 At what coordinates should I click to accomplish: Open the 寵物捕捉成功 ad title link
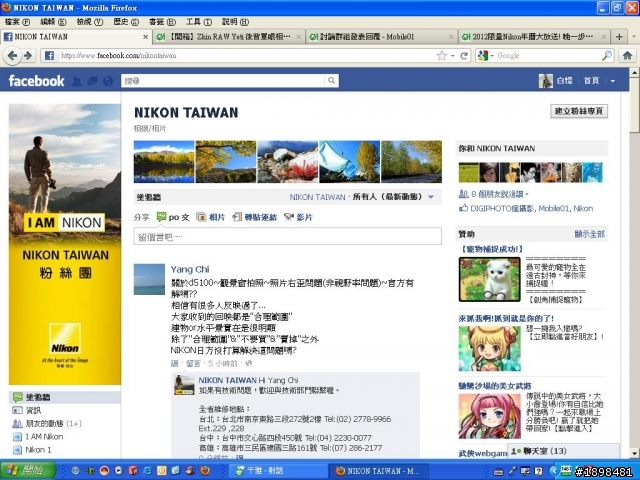[491, 249]
